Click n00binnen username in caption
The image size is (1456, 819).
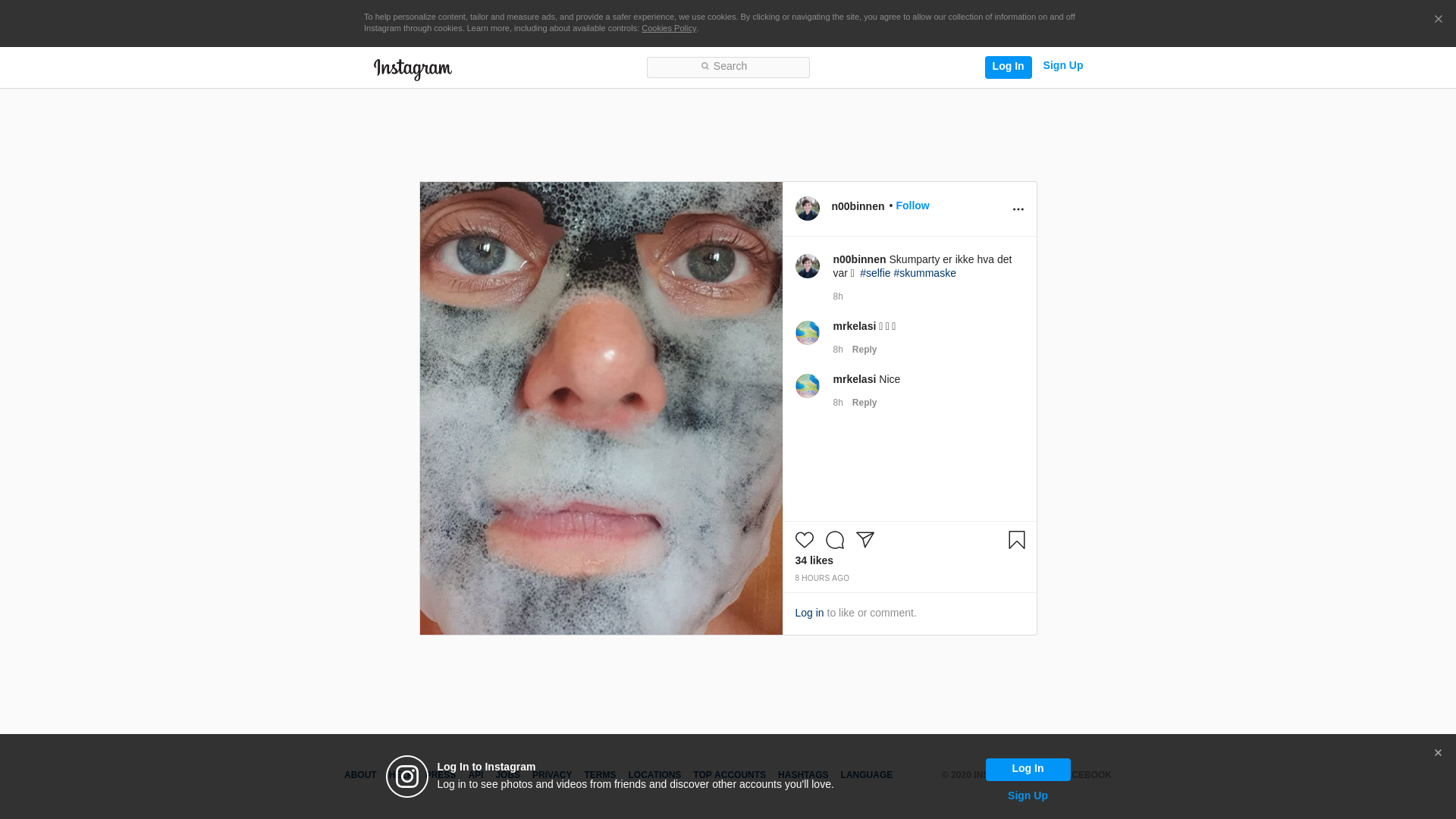click(859, 259)
